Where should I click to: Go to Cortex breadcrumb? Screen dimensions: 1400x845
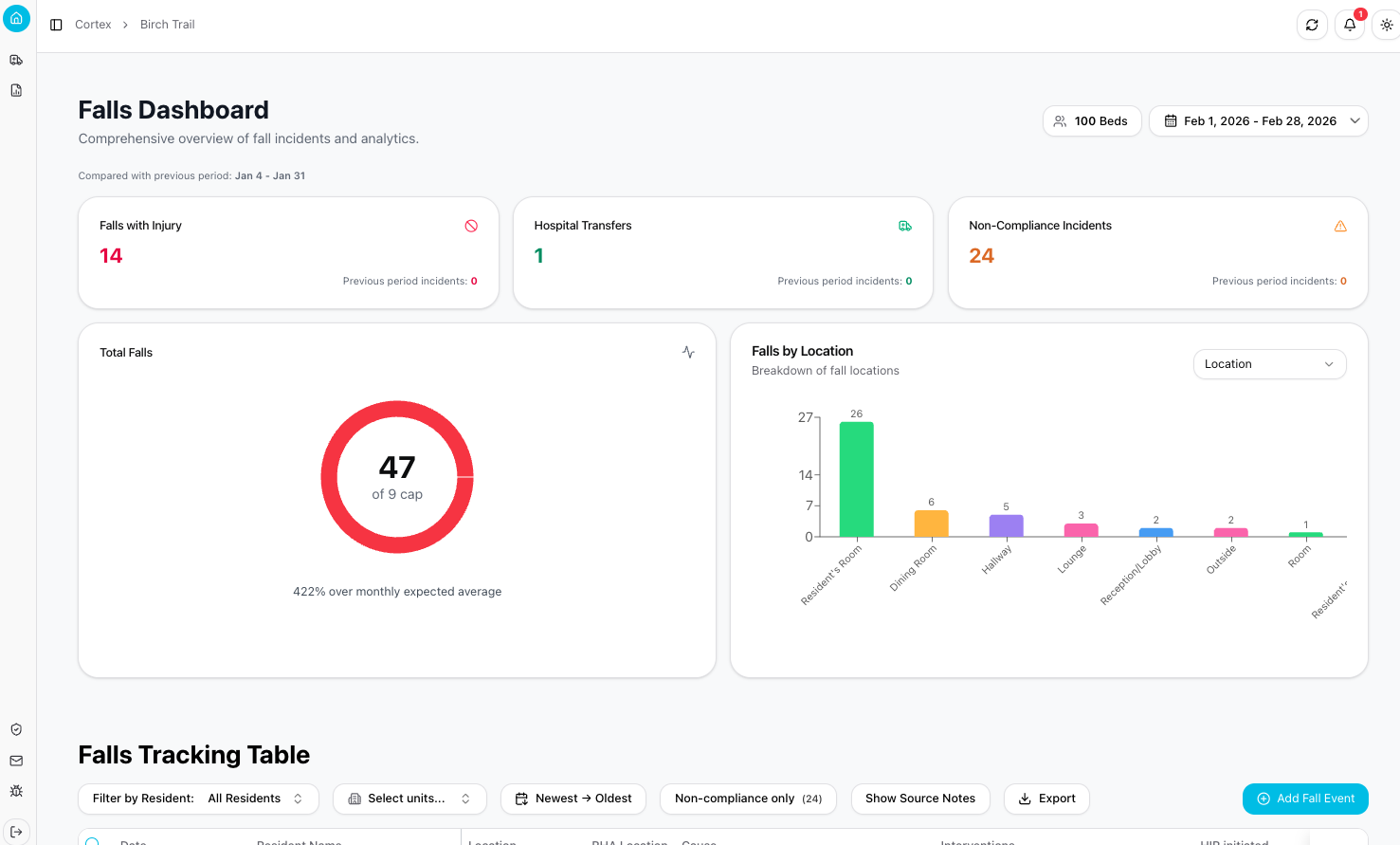[93, 25]
